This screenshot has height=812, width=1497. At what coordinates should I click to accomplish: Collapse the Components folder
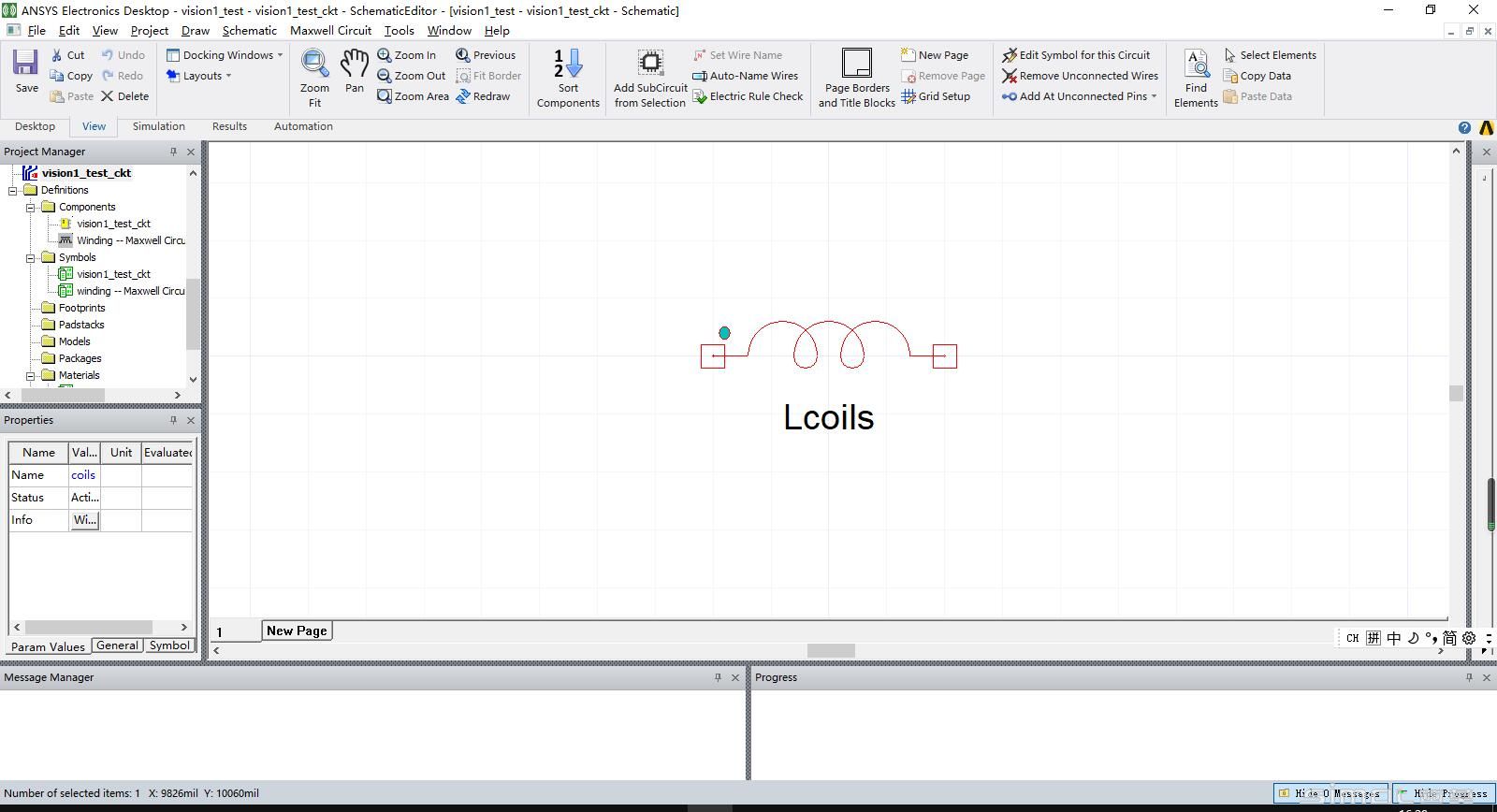[31, 207]
